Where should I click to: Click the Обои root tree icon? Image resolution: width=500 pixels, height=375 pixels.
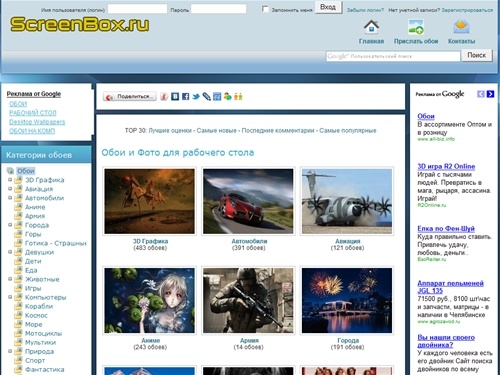click(11, 171)
